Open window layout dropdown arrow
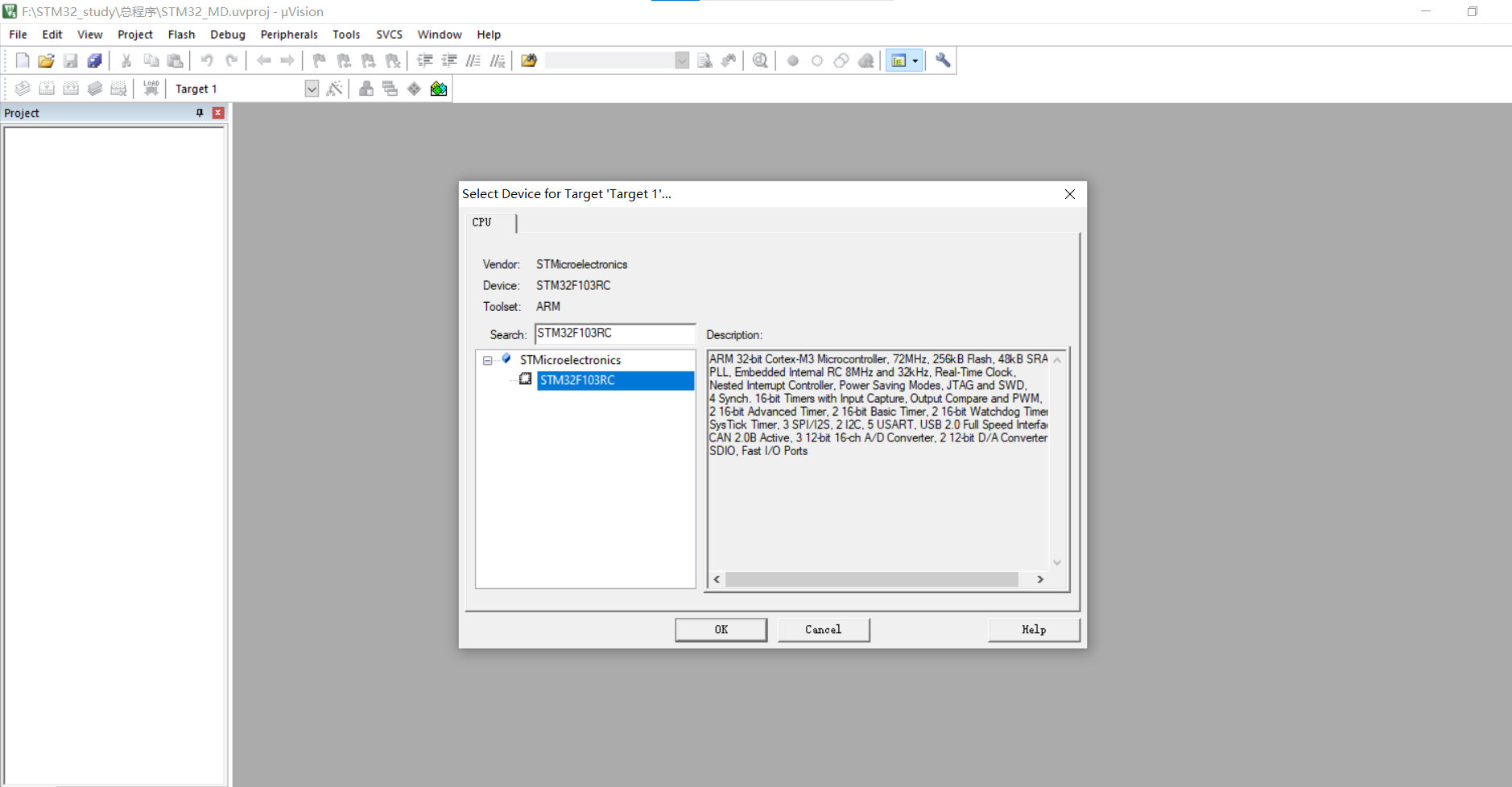The image size is (1512, 787). (x=915, y=60)
